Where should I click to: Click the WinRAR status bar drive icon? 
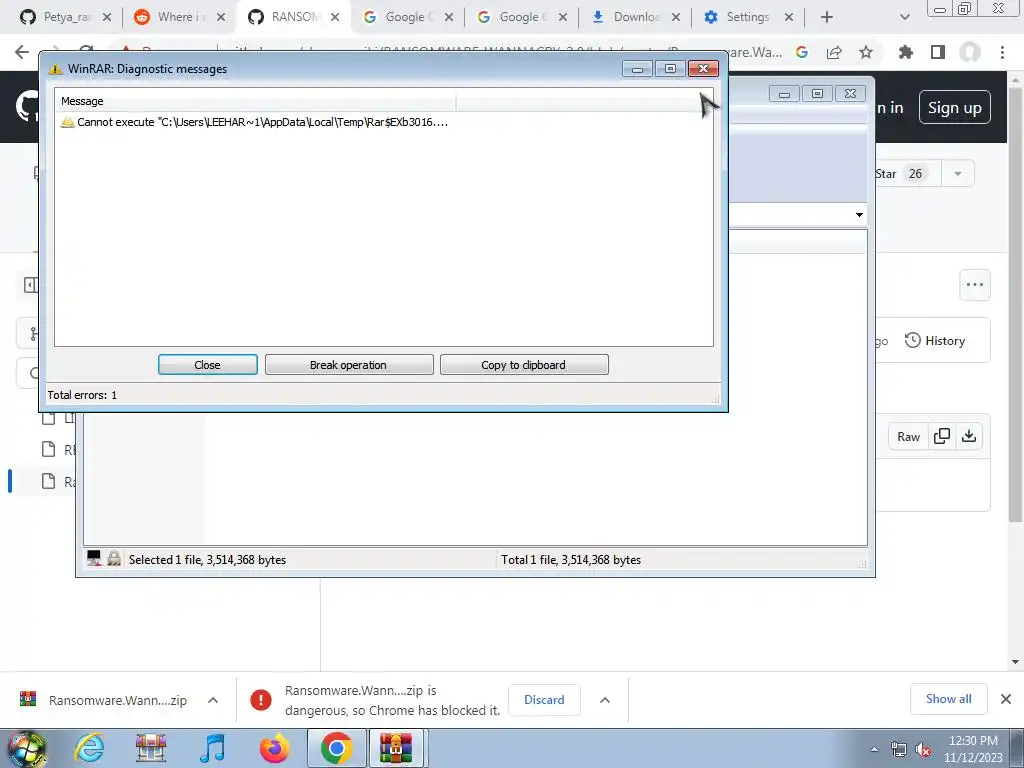[94, 558]
